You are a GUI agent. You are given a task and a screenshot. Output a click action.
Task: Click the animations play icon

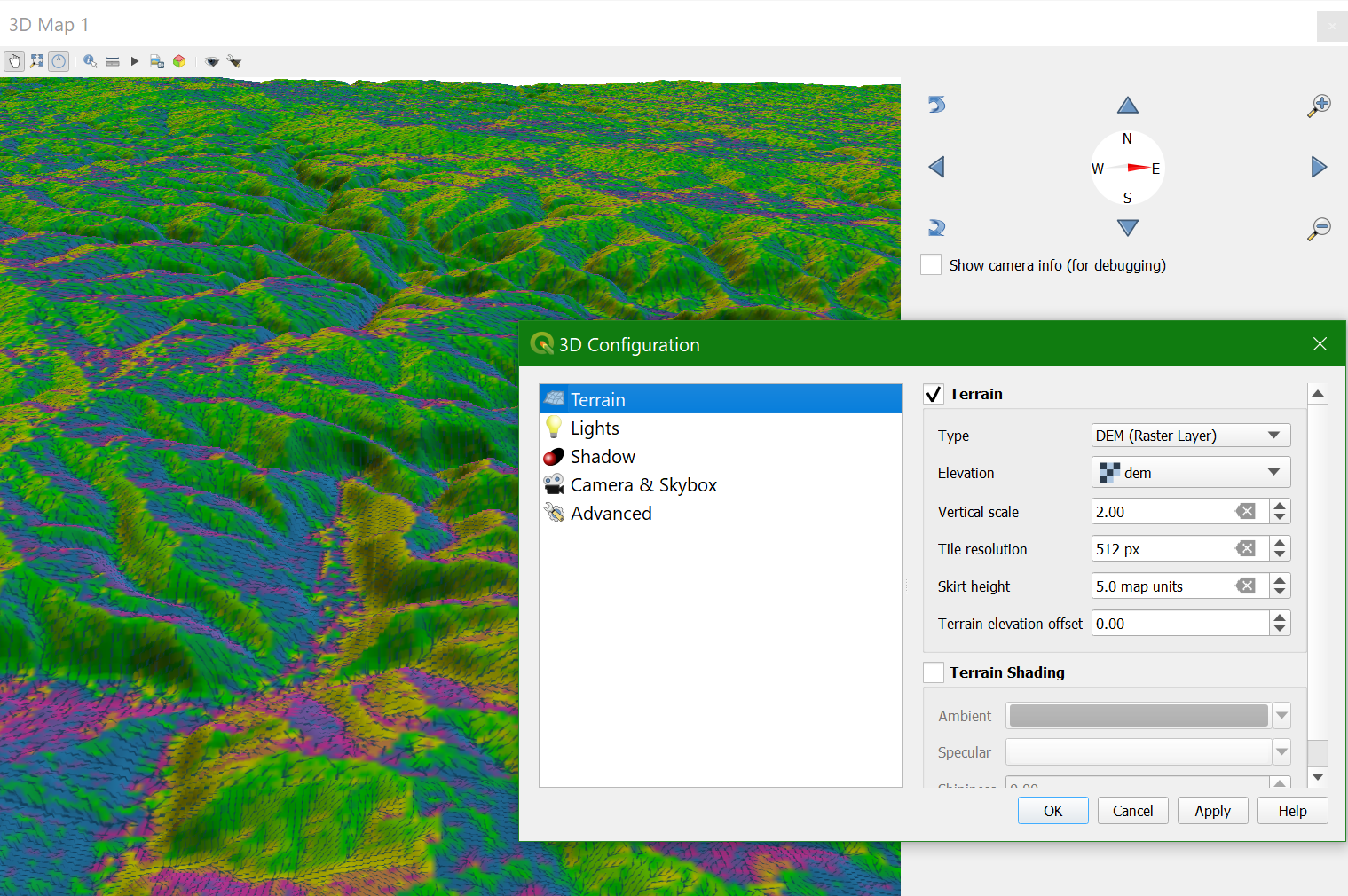135,61
